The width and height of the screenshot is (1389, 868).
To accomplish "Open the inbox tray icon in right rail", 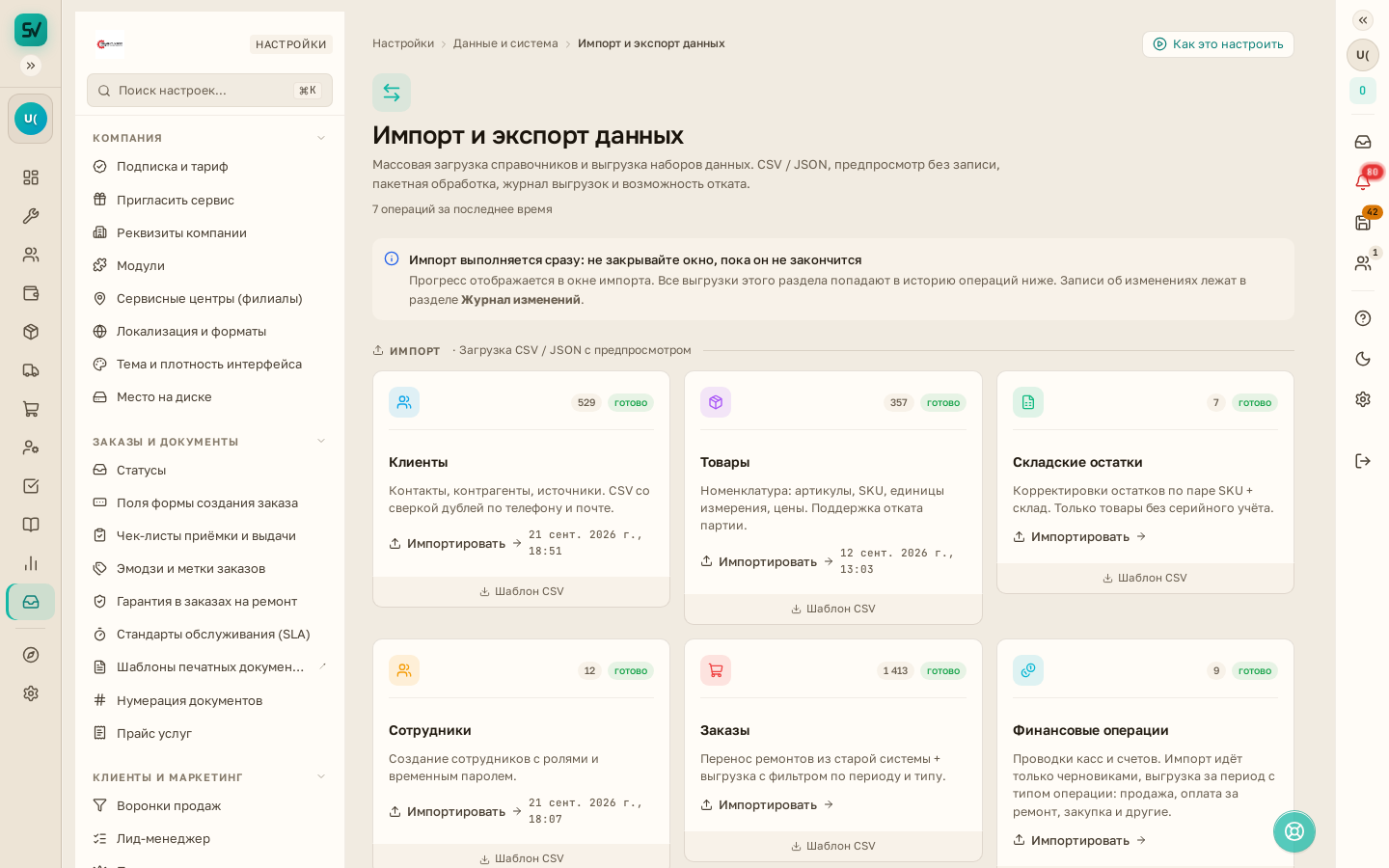I will point(1363,142).
